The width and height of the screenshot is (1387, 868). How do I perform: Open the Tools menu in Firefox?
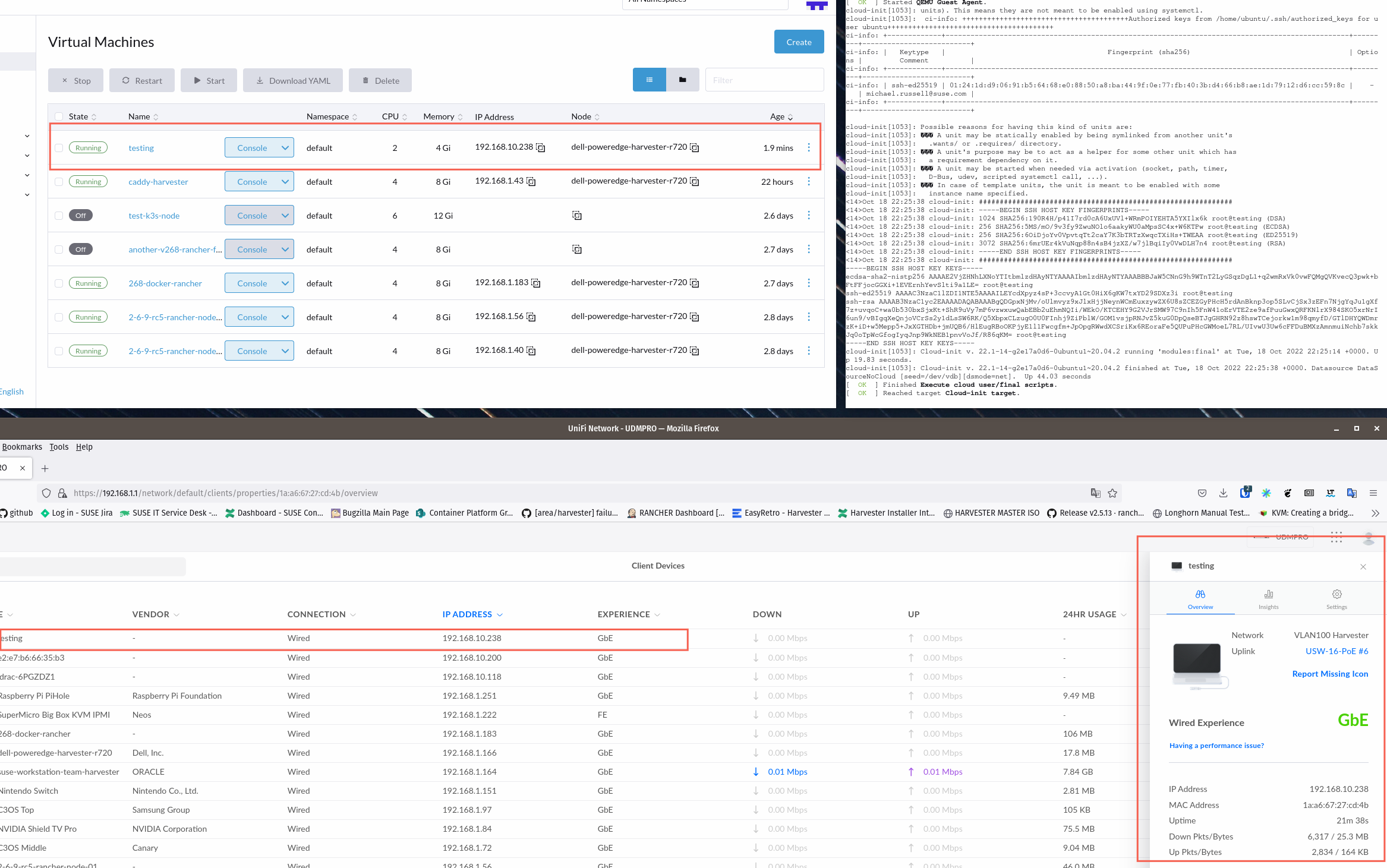58,447
